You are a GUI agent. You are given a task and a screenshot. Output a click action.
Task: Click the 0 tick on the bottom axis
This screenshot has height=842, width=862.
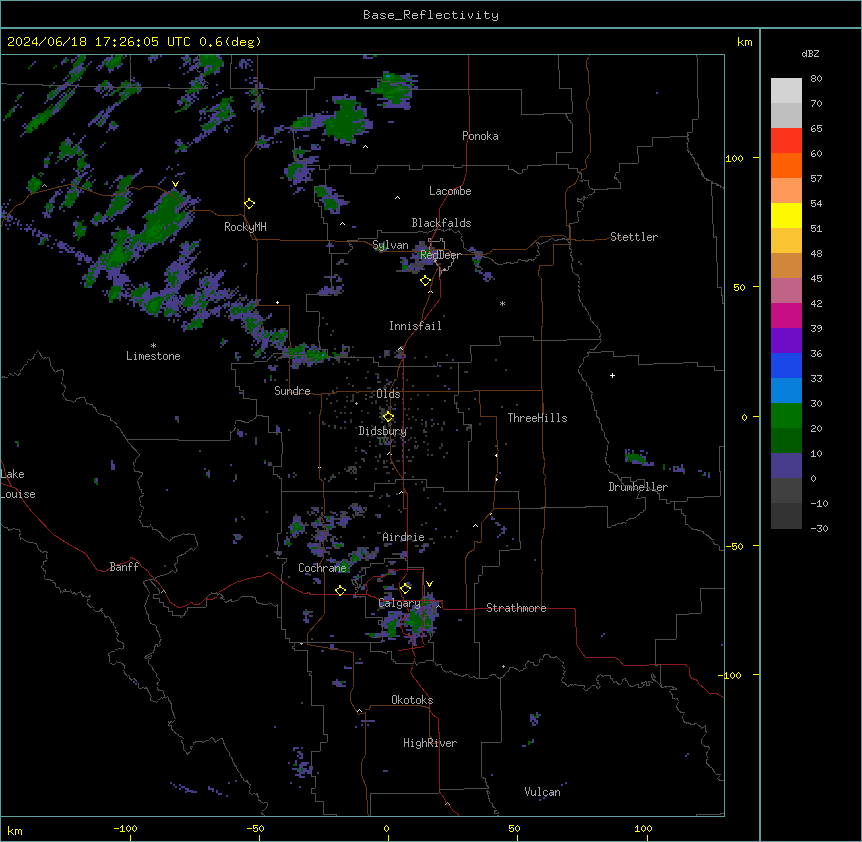click(386, 828)
